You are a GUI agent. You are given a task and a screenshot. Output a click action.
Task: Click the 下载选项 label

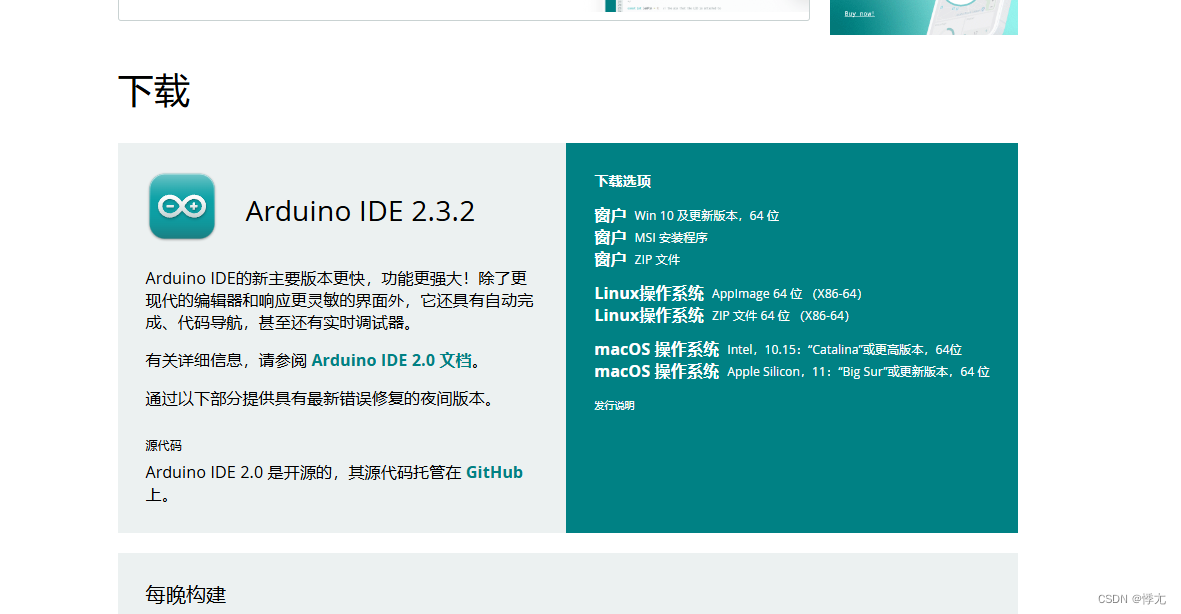tap(622, 181)
